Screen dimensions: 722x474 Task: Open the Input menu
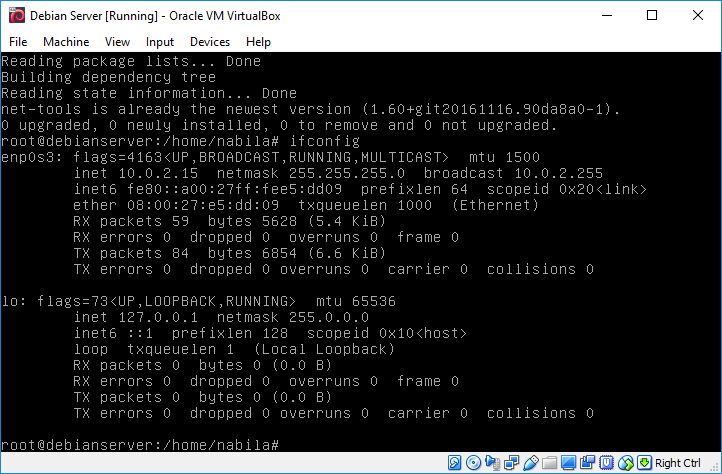160,42
